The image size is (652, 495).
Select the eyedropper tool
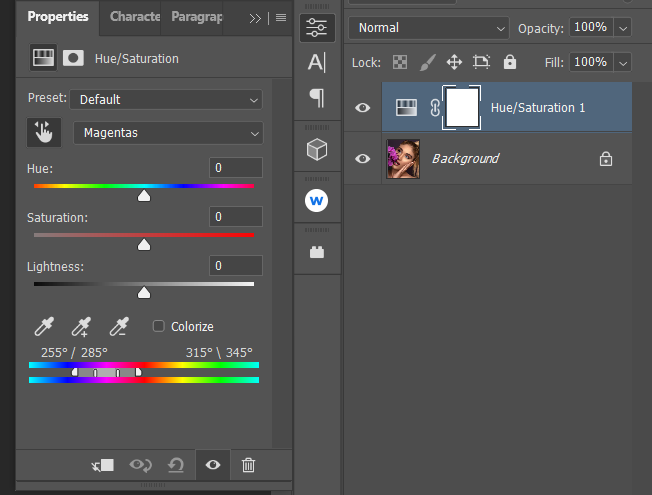pos(44,326)
